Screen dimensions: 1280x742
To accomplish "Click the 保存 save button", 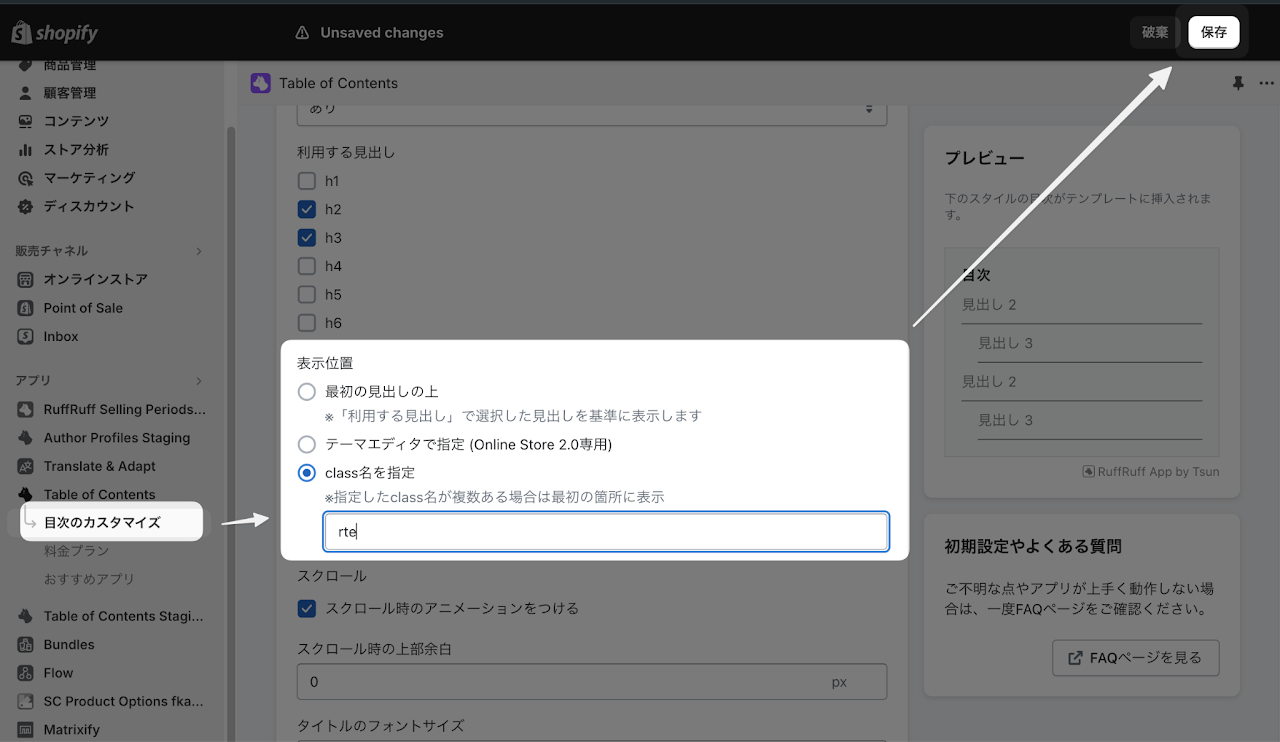I will (1214, 32).
